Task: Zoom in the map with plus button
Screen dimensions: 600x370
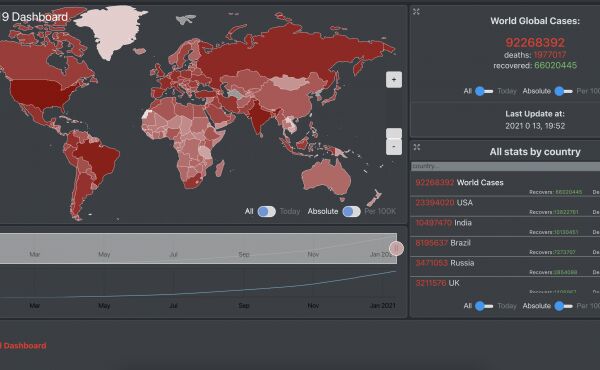Action: [x=394, y=80]
